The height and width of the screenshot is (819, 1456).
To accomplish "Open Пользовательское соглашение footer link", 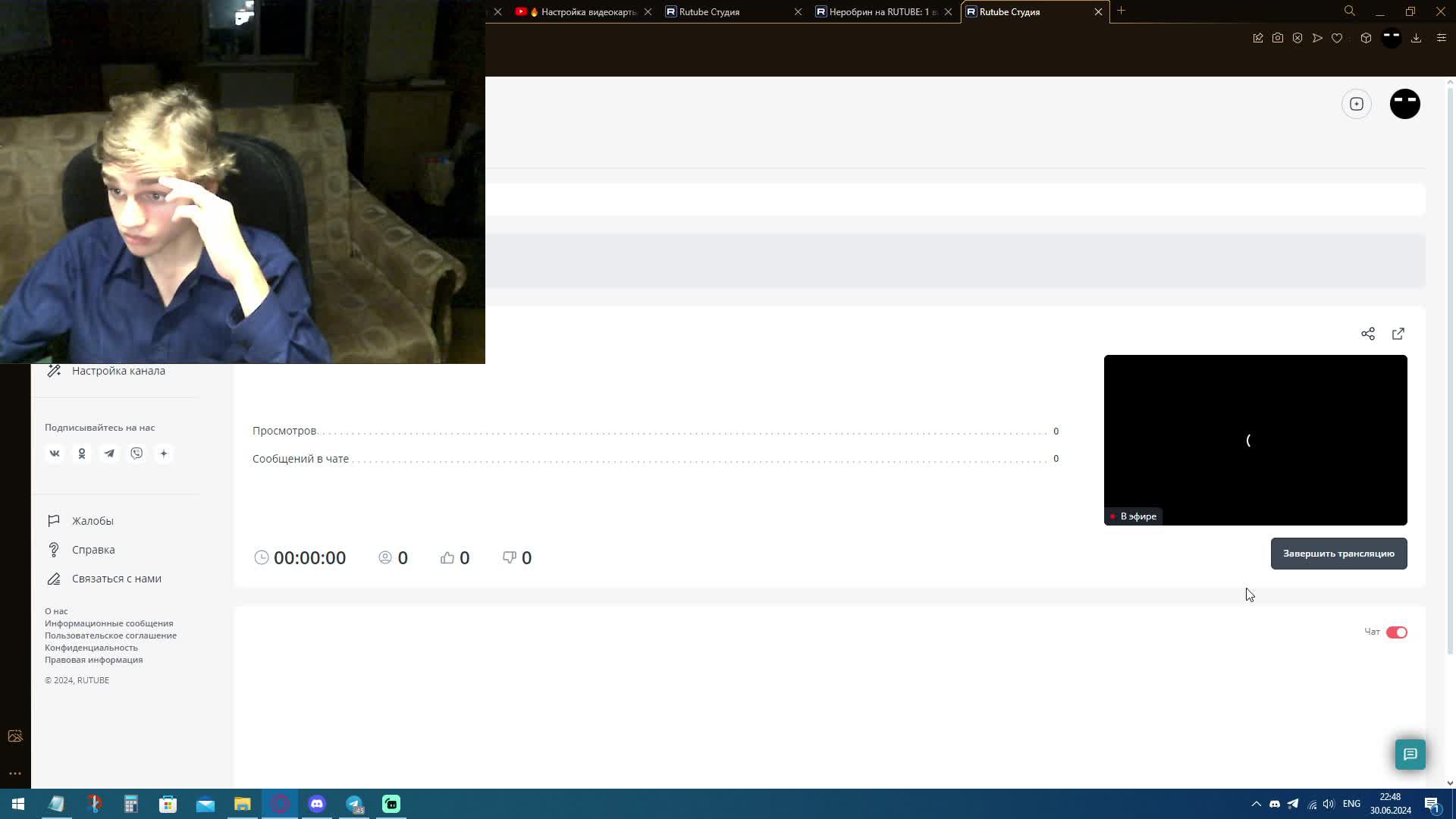I will coord(111,635).
